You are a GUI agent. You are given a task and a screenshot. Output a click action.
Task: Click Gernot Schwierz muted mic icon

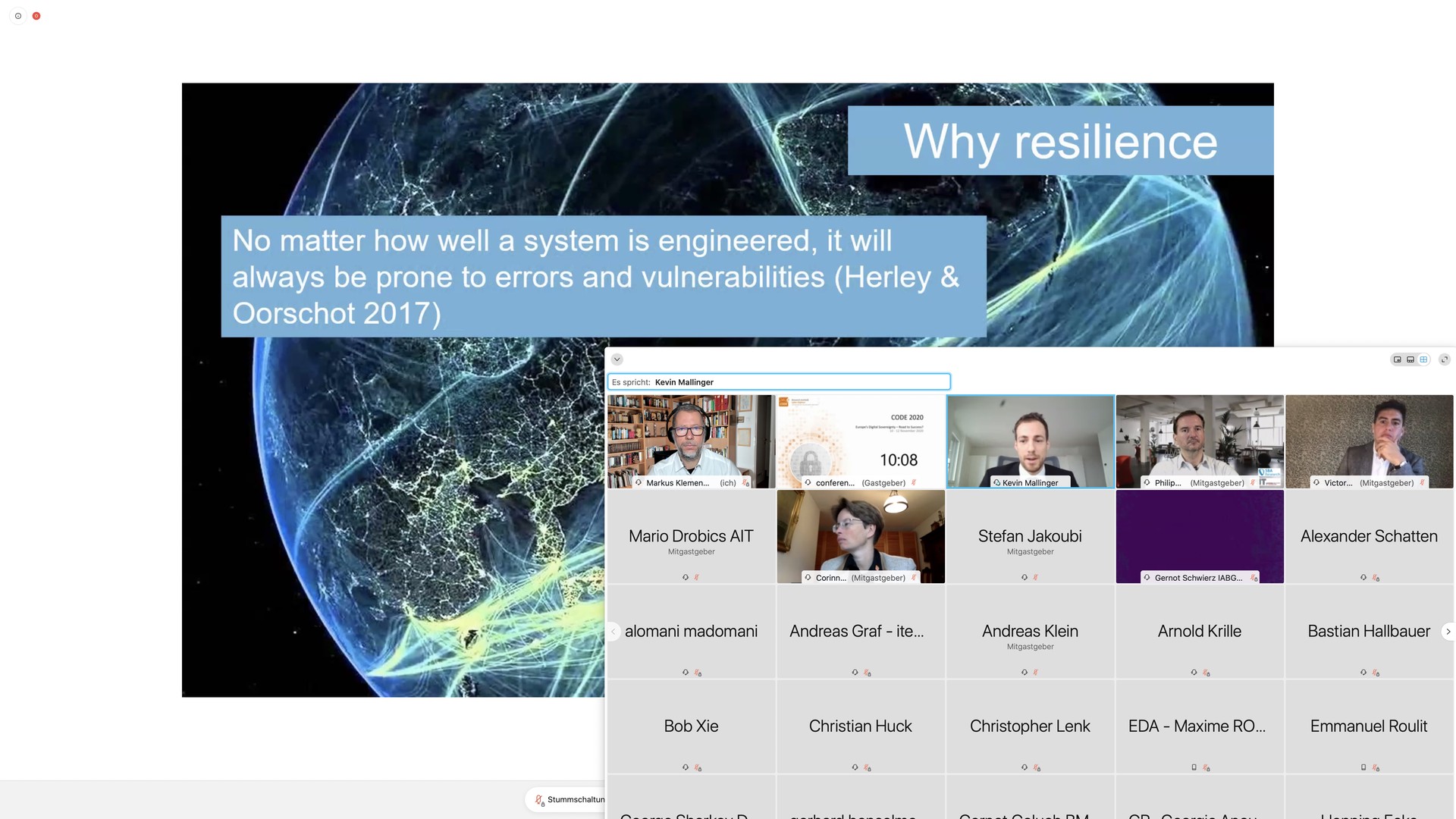(x=1254, y=578)
